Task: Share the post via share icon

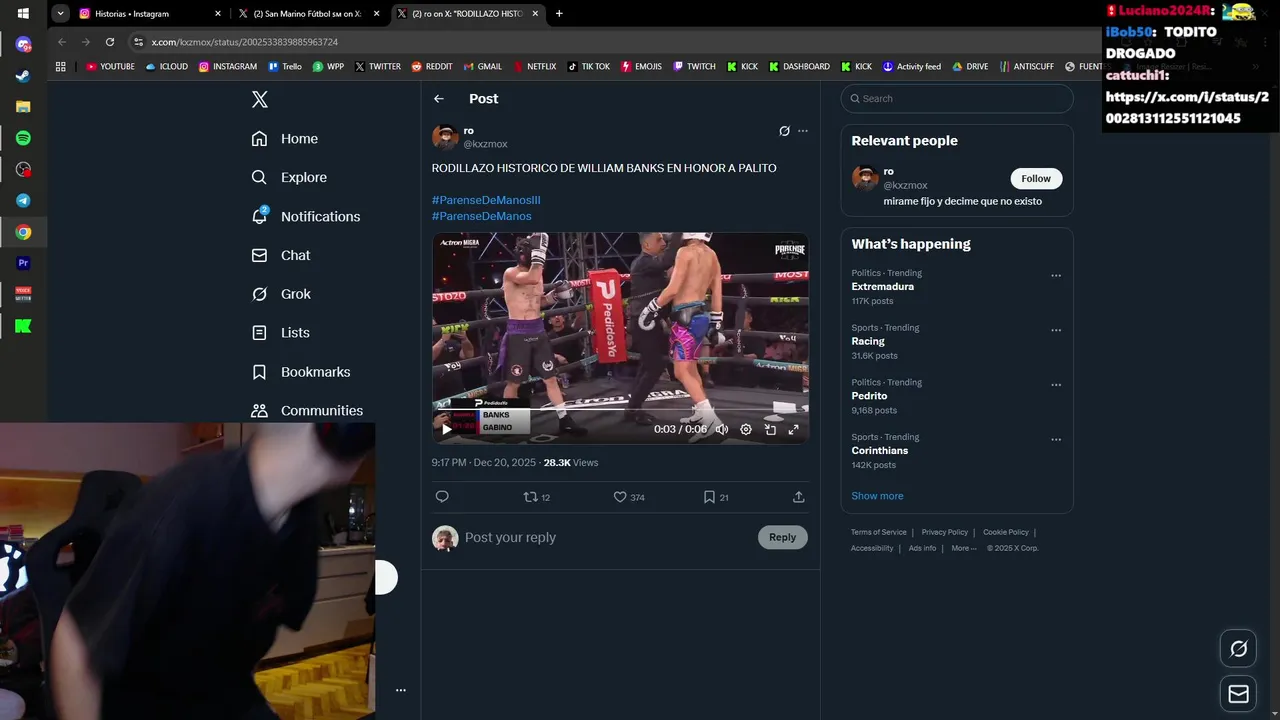Action: pyautogui.click(x=798, y=497)
